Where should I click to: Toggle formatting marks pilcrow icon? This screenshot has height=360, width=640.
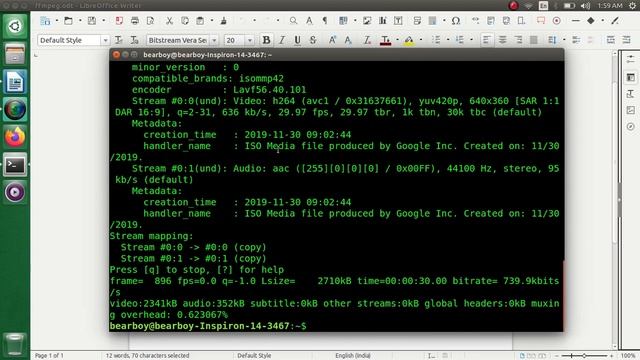(x=325, y=21)
